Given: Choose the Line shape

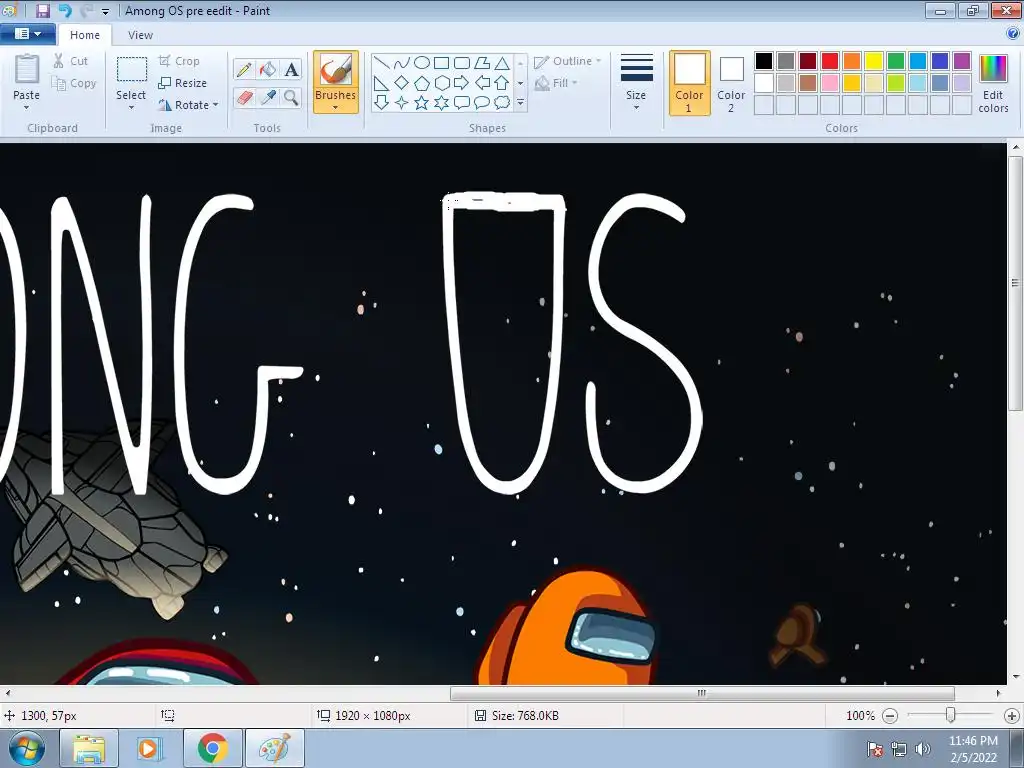Looking at the screenshot, I should tap(382, 63).
